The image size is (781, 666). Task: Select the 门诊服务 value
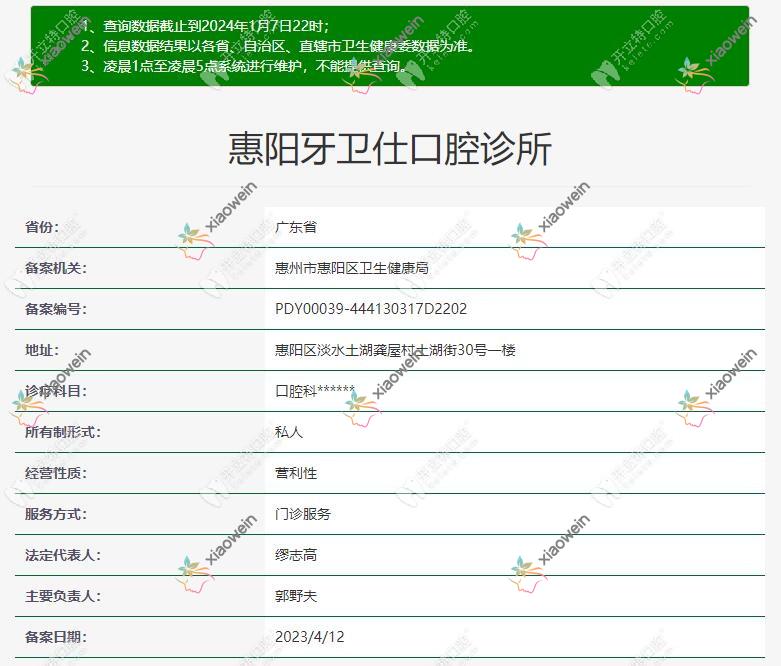tap(303, 514)
